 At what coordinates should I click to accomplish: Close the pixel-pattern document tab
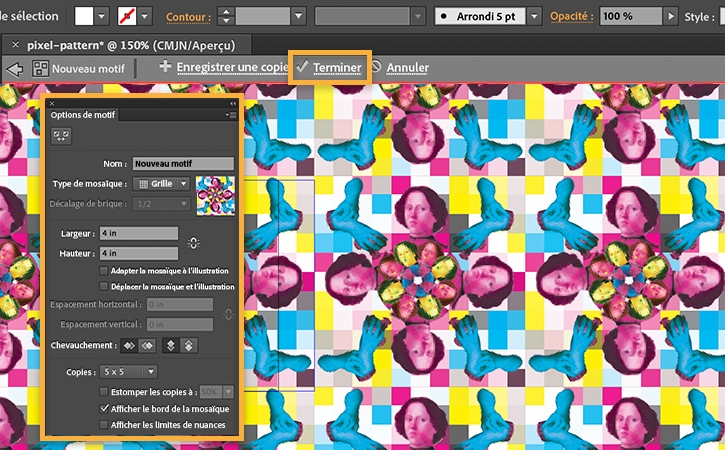pos(15,45)
